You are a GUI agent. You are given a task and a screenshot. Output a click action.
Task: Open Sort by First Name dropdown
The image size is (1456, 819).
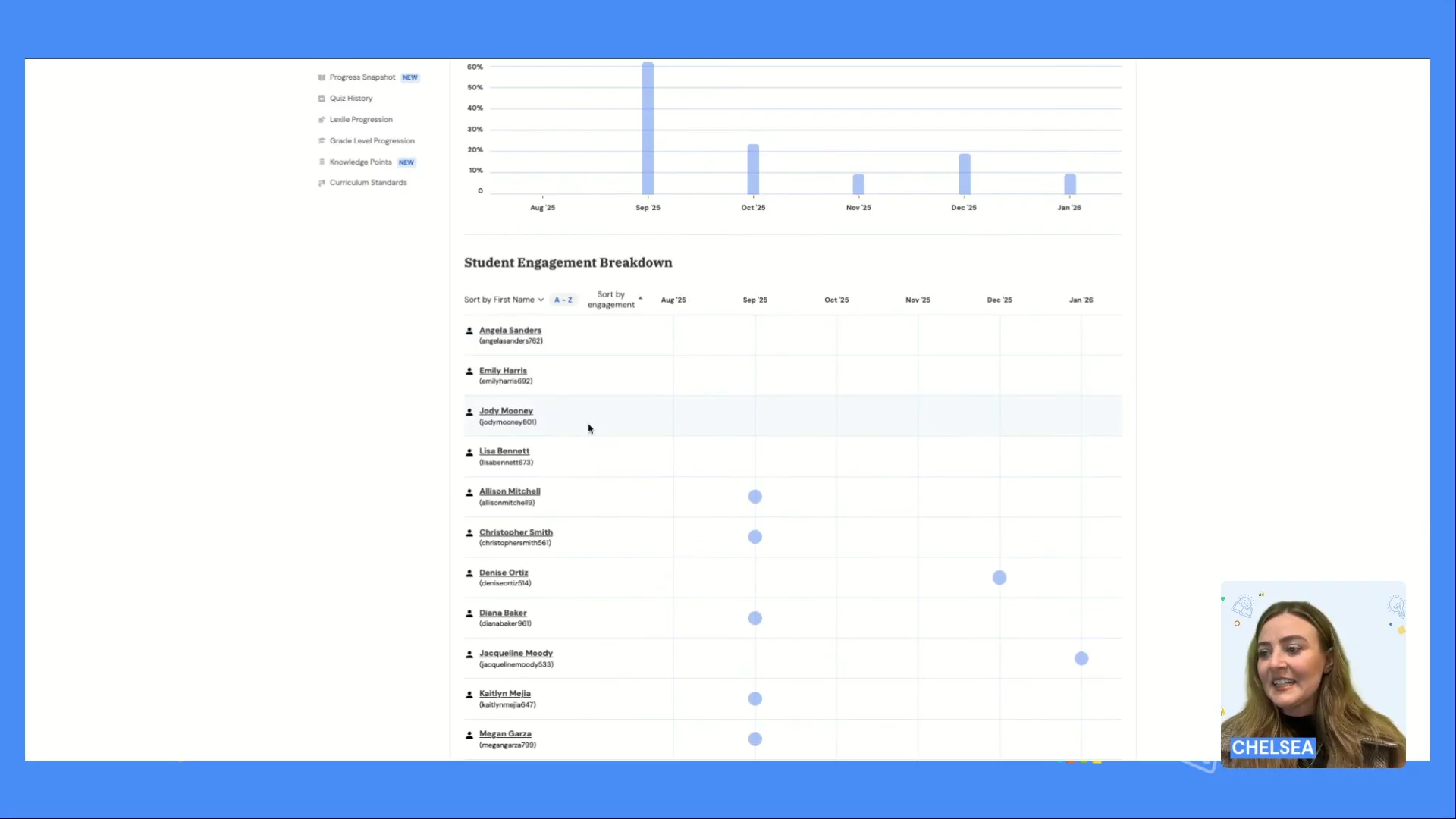coord(500,300)
